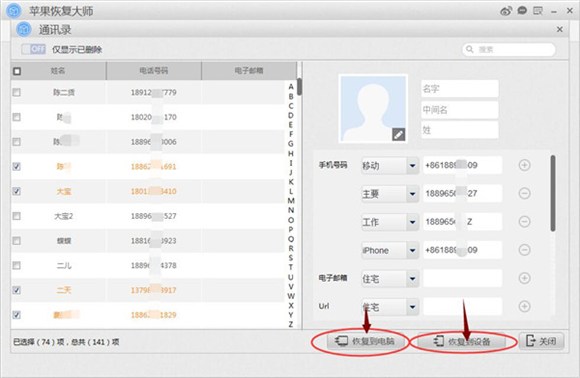Click the 中间名 input field

pos(460,110)
